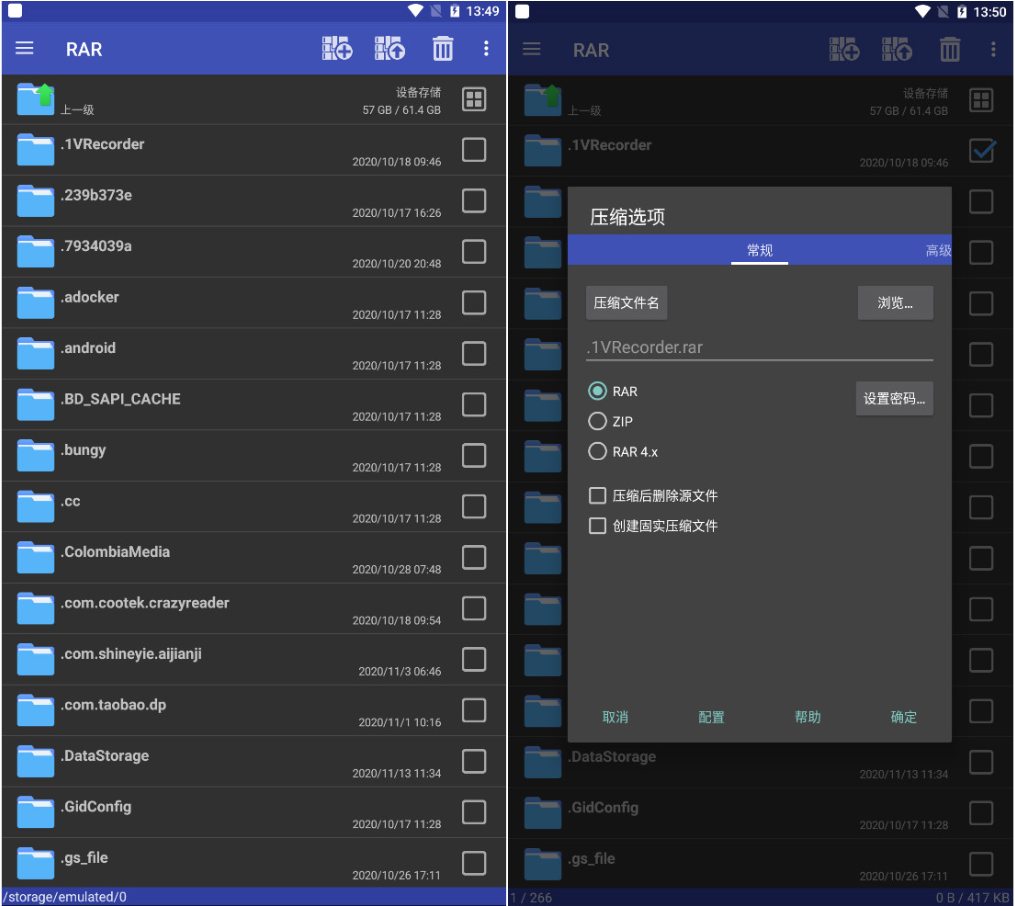Tap the .bungy folder name text

pos(83,450)
